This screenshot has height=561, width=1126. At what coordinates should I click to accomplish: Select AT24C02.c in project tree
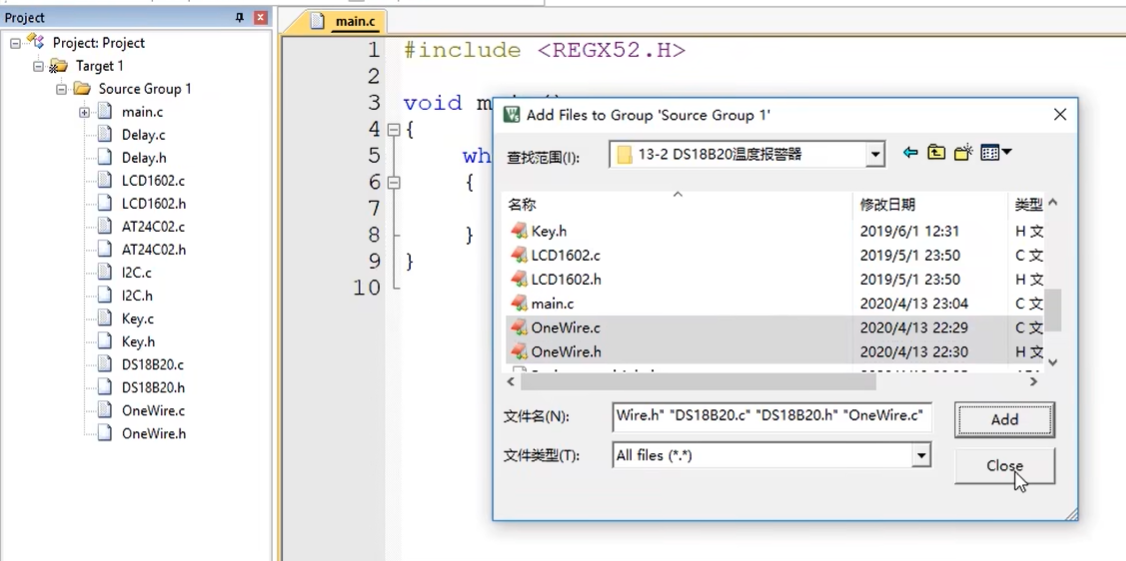(153, 227)
